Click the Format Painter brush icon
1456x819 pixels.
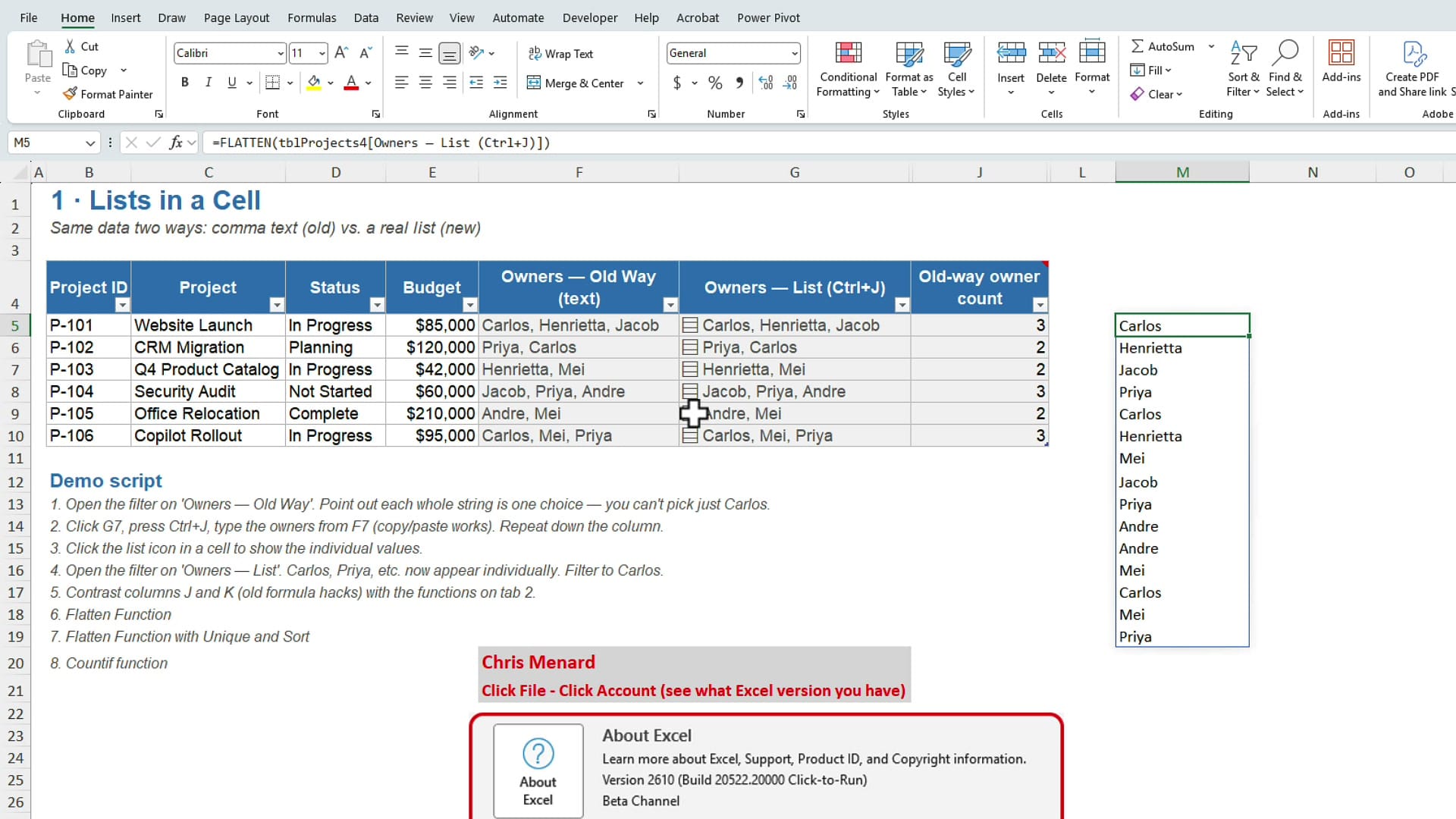(x=70, y=94)
